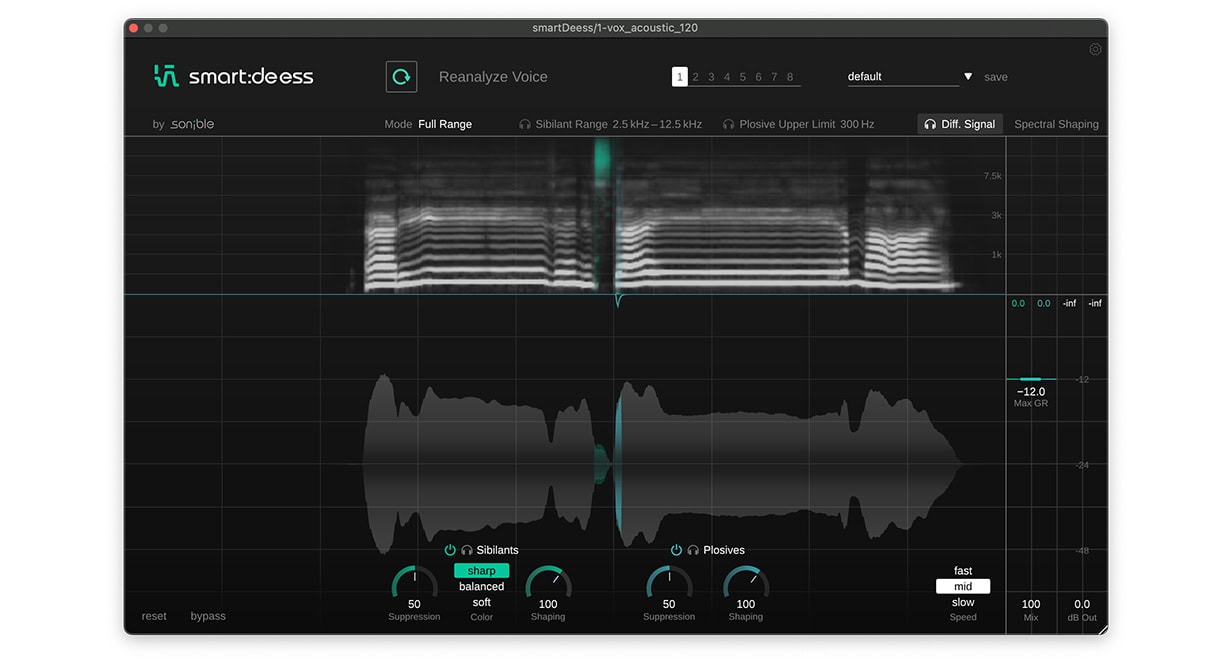Click 3k frequency axis label
1232x661 pixels.
[x=996, y=215]
